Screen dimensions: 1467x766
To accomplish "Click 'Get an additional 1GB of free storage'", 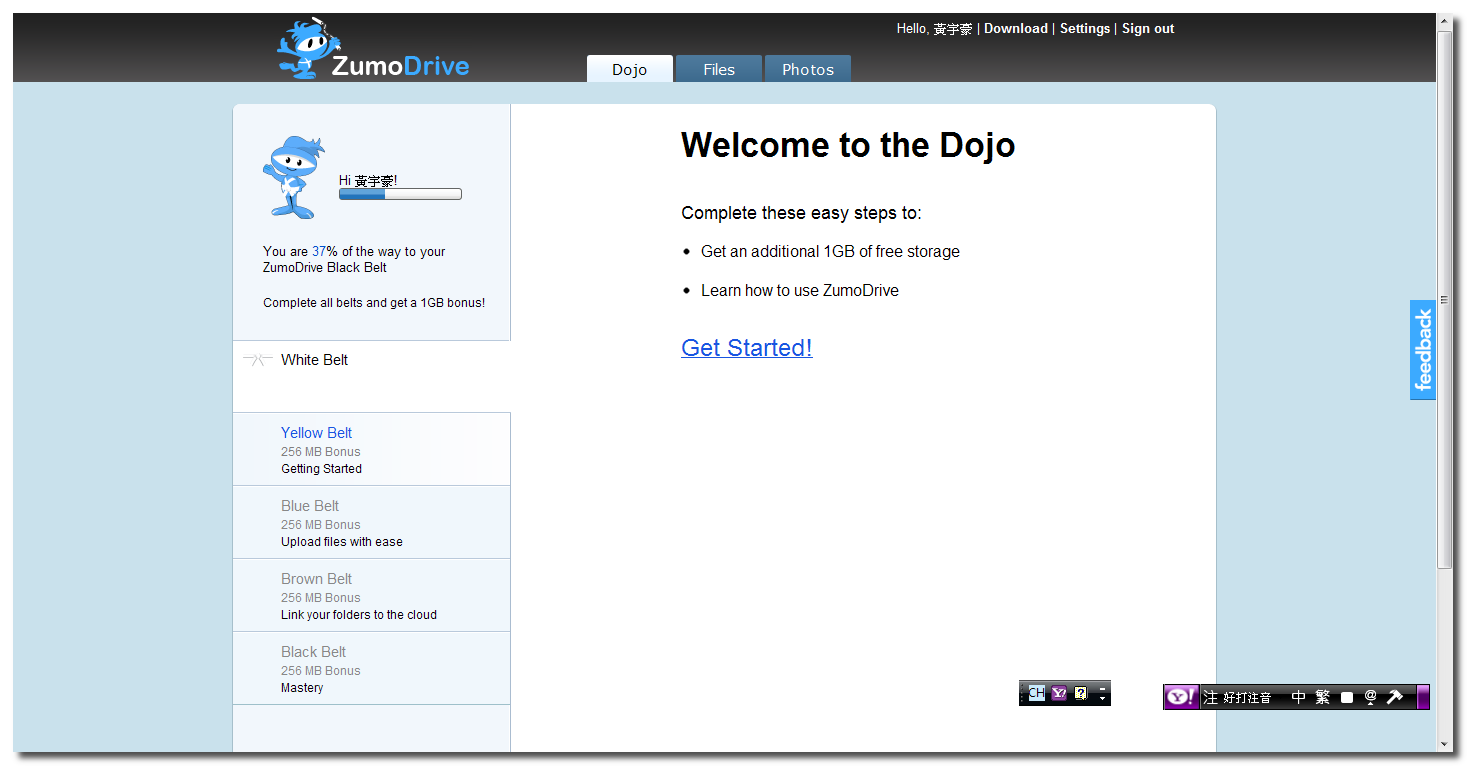I will click(830, 251).
